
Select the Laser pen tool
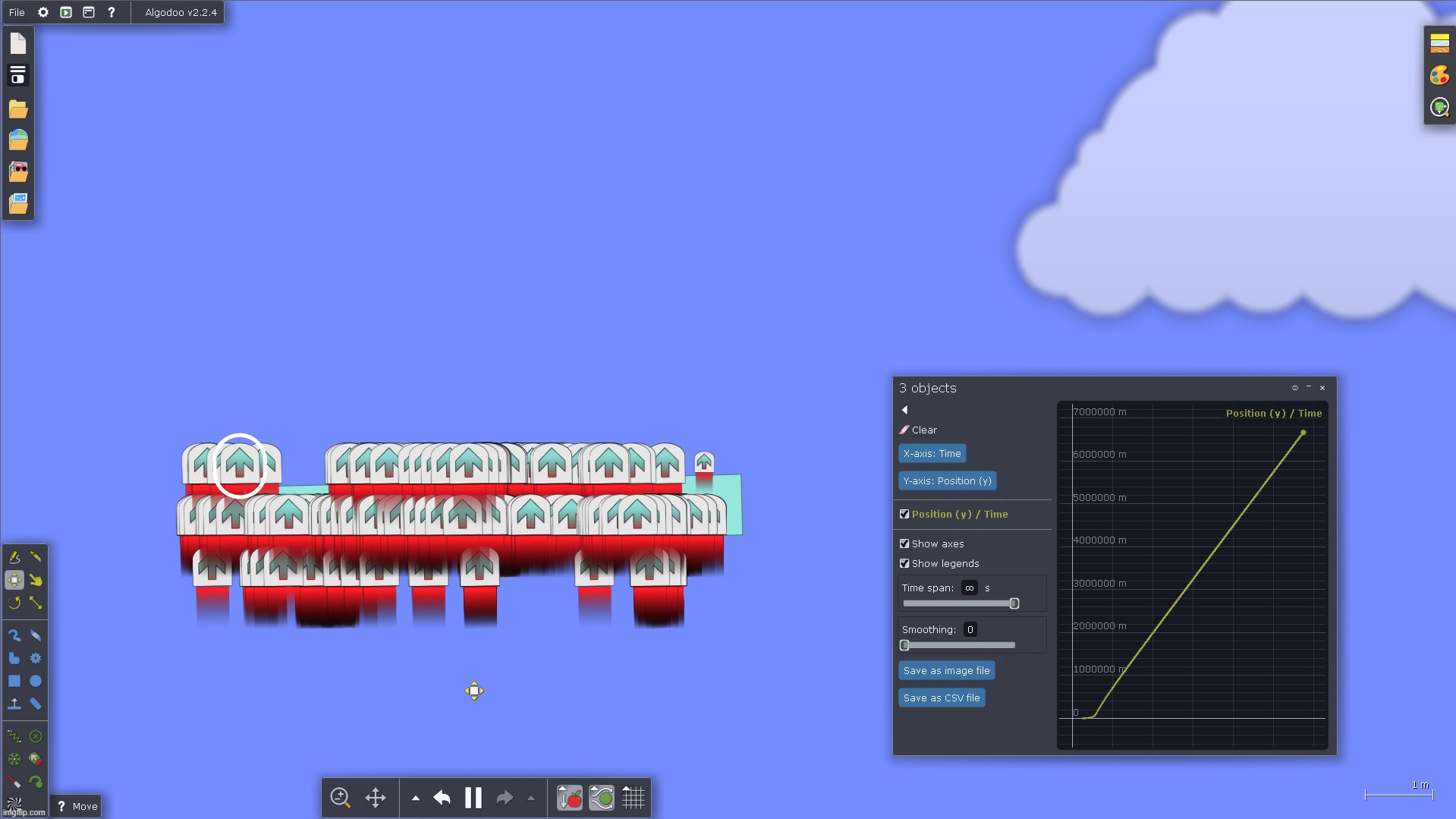point(14,782)
